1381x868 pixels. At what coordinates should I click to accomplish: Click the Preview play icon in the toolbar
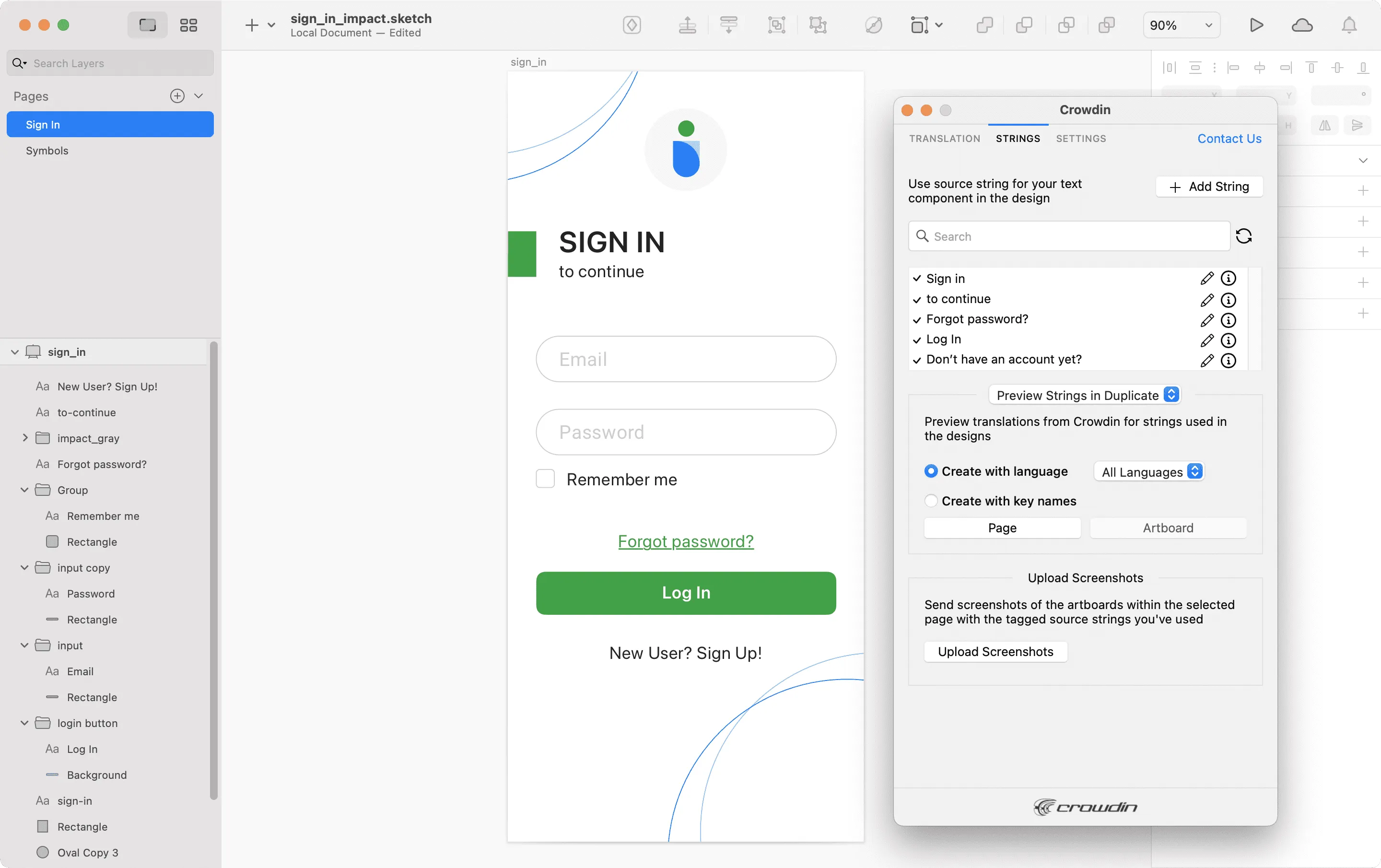[1255, 25]
